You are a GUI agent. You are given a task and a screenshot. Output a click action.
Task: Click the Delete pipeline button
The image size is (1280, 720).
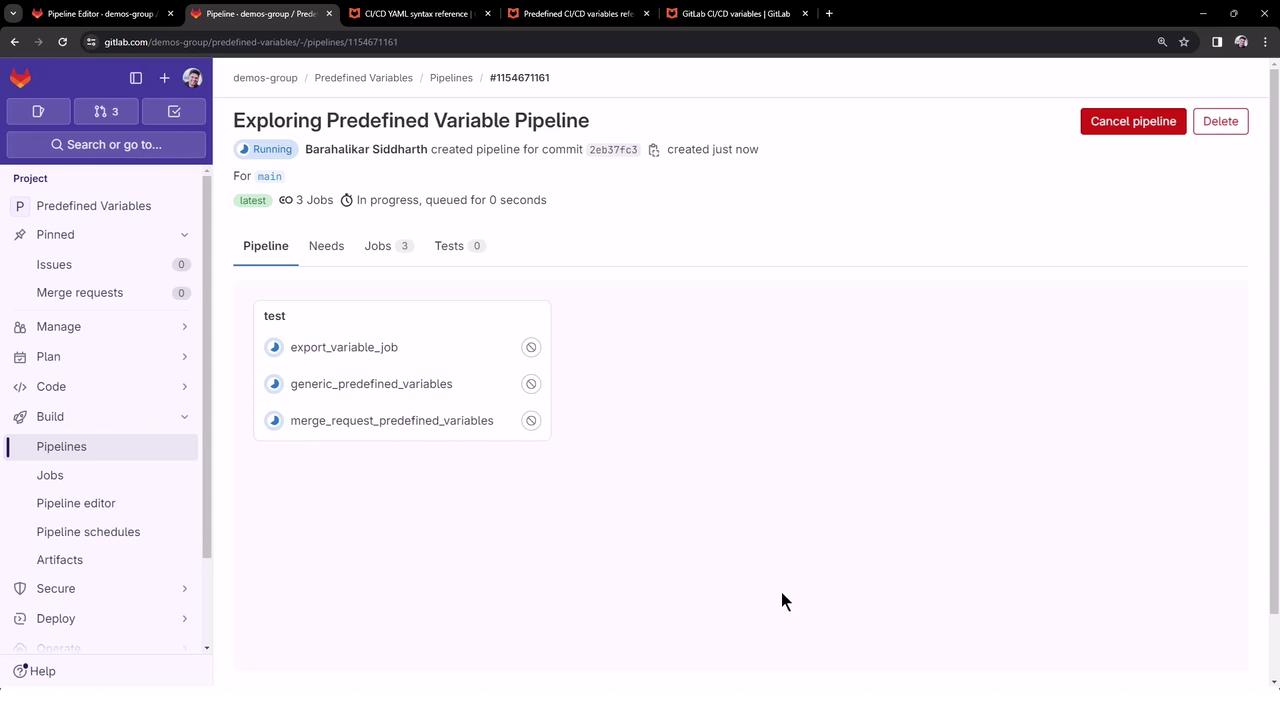(1220, 122)
